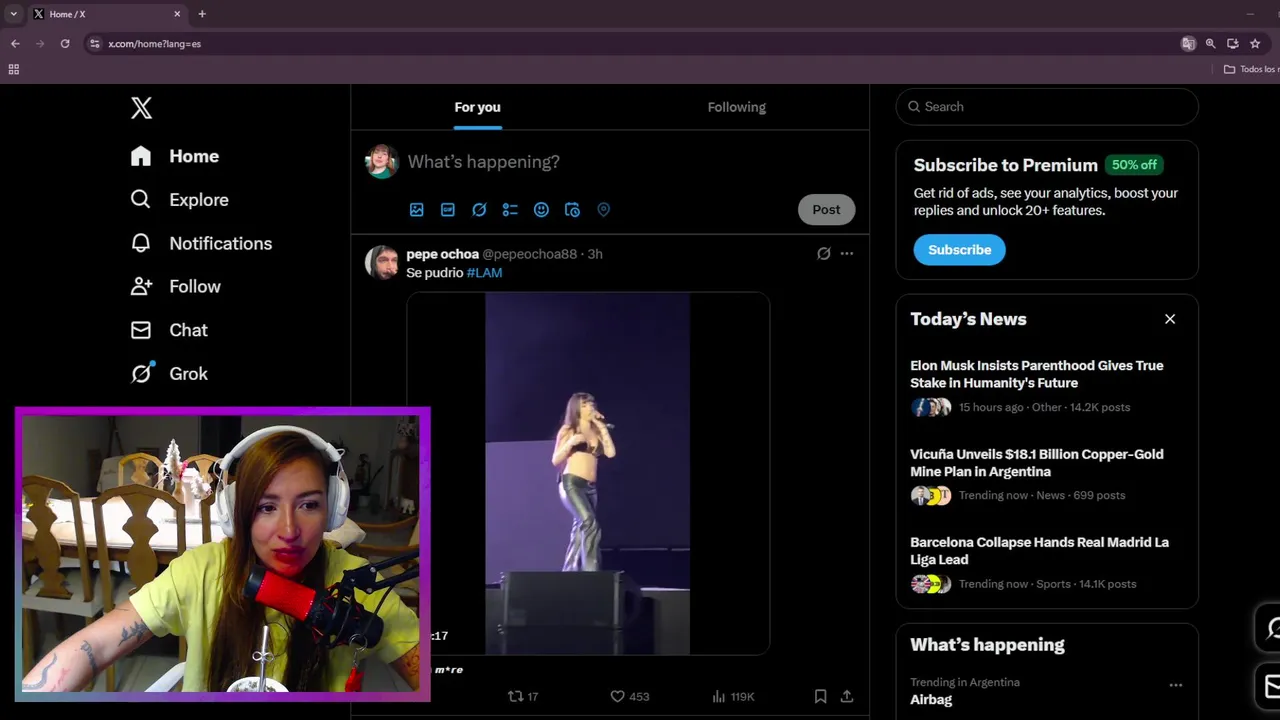Schedule the post with calendar icon
The image size is (1280, 720).
(x=572, y=210)
